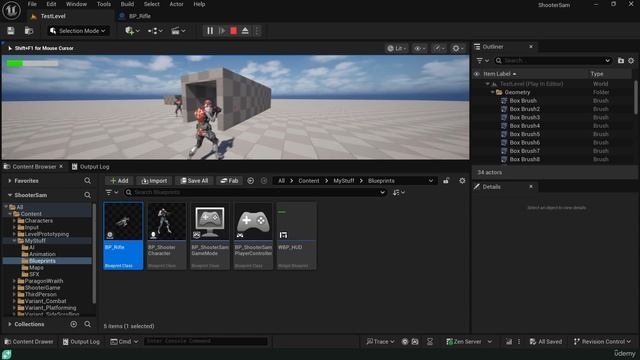
Task: Go back in Content Browser history
Action: pyautogui.click(x=251, y=180)
